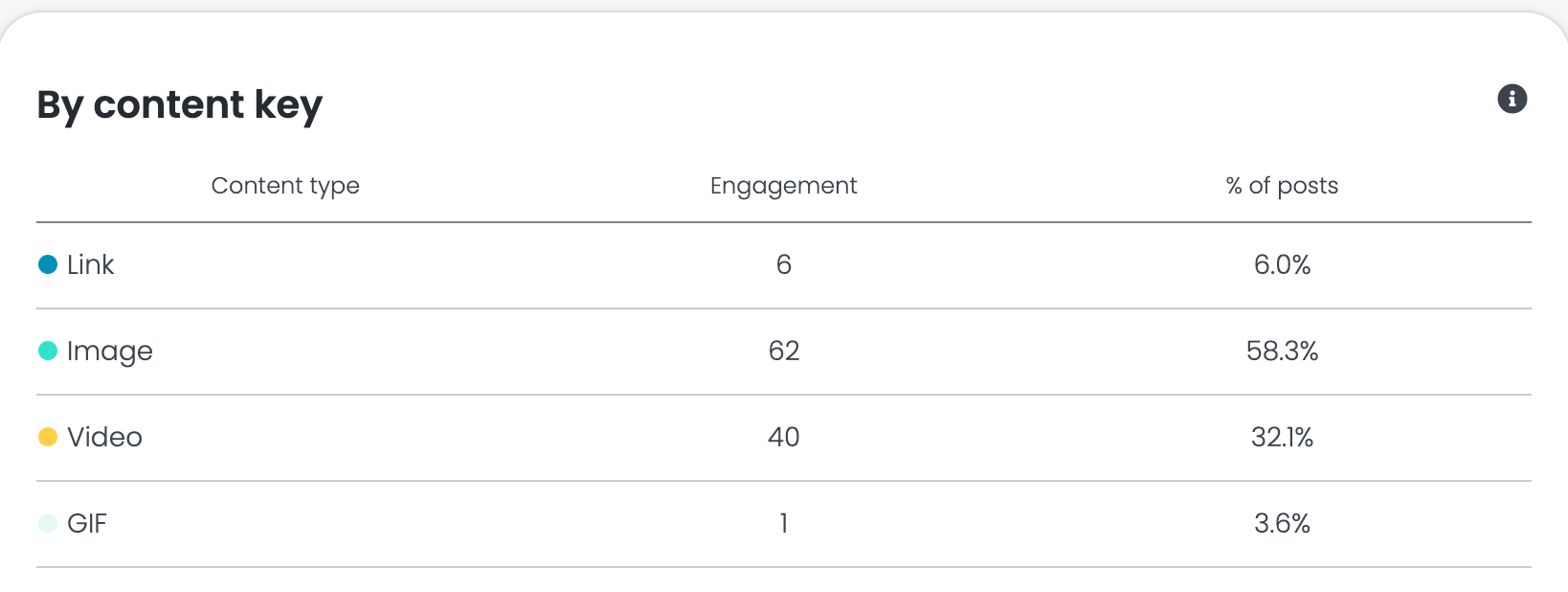The width and height of the screenshot is (1568, 592).
Task: Click the 58.3% posts value for Image
Action: 1283,351
